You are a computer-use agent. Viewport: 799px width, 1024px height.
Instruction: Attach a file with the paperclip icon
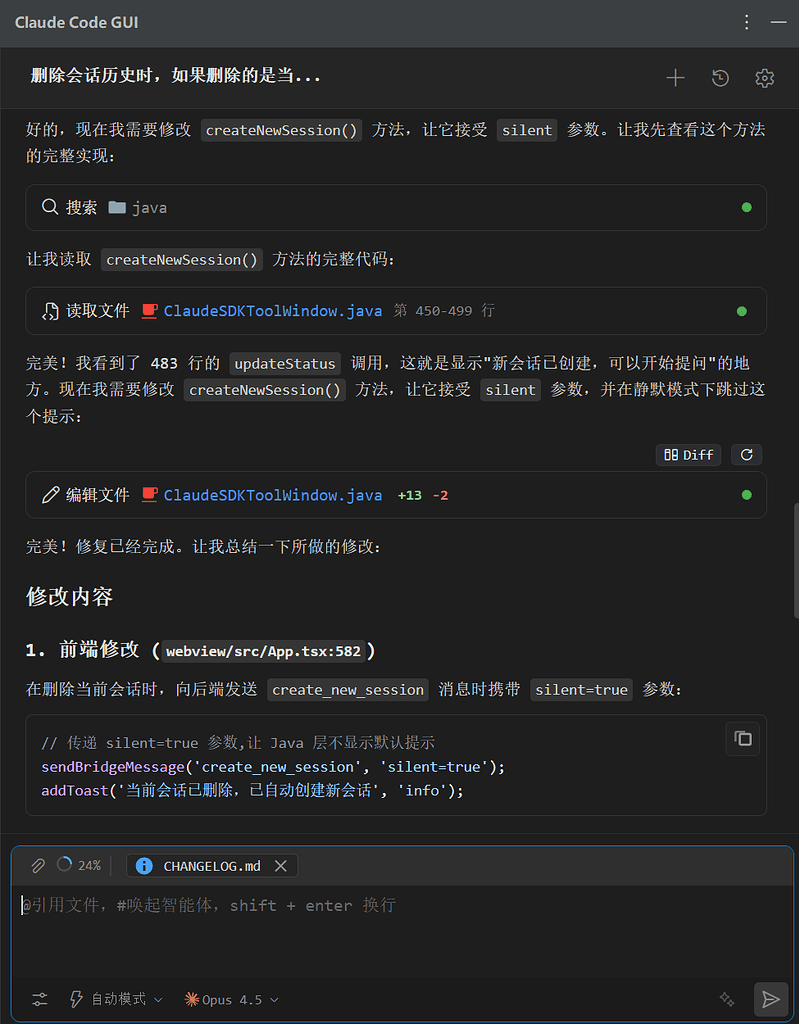tap(38, 866)
